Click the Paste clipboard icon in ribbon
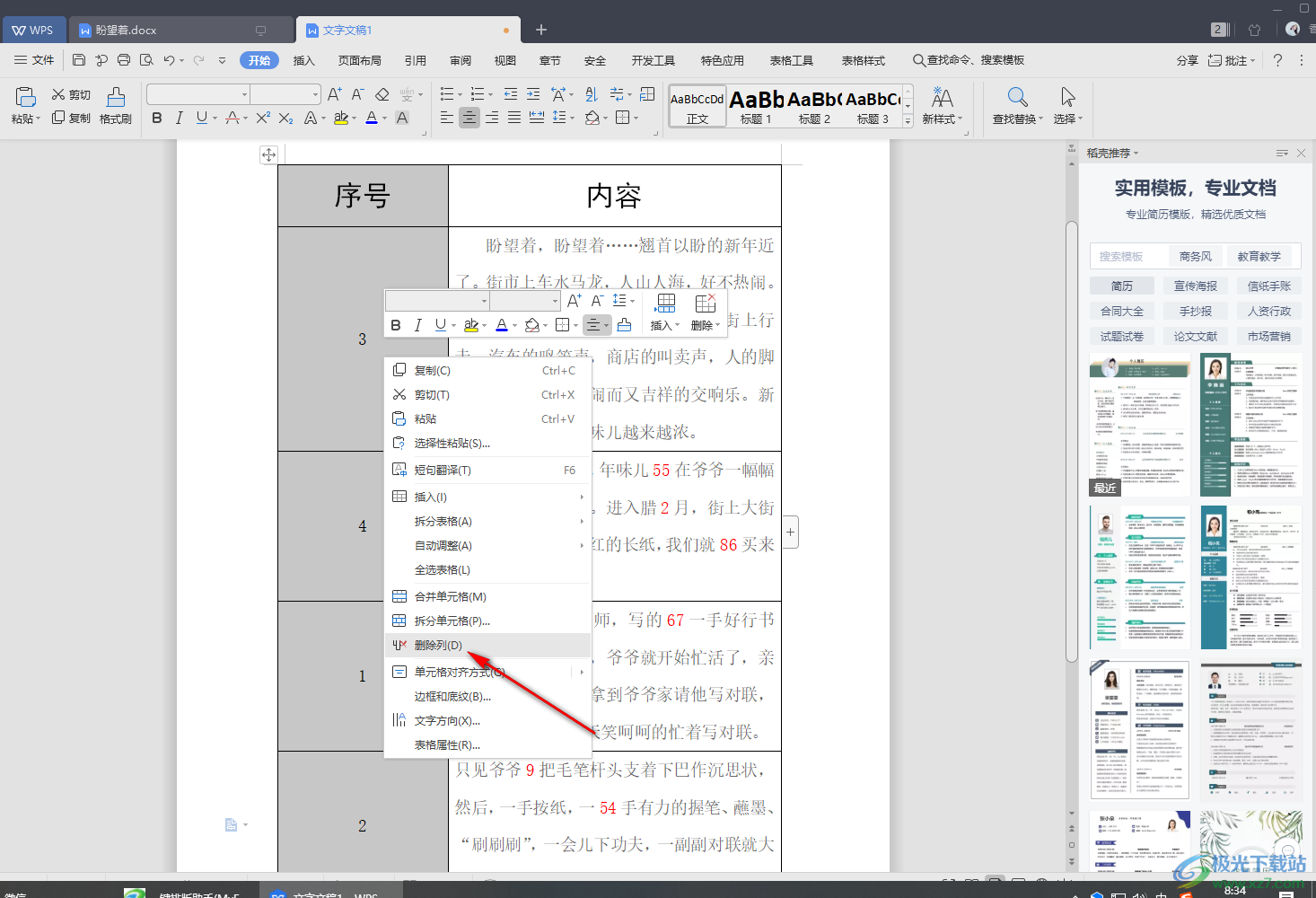 tap(26, 97)
